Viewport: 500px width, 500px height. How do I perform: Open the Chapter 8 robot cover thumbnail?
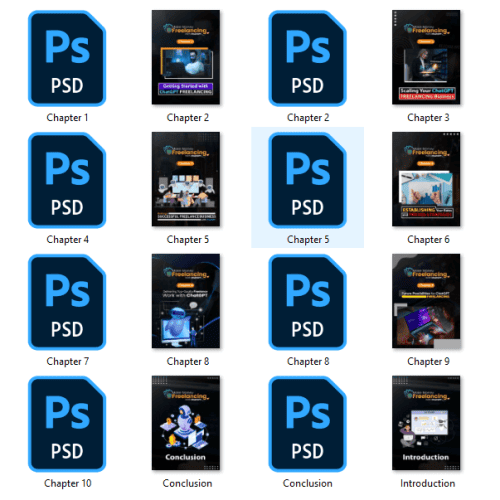[186, 301]
